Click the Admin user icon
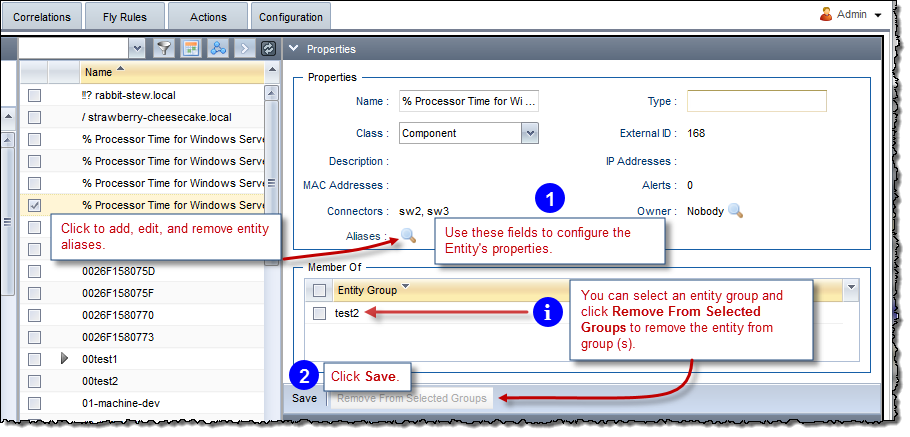The width and height of the screenshot is (910, 437). click(x=826, y=15)
